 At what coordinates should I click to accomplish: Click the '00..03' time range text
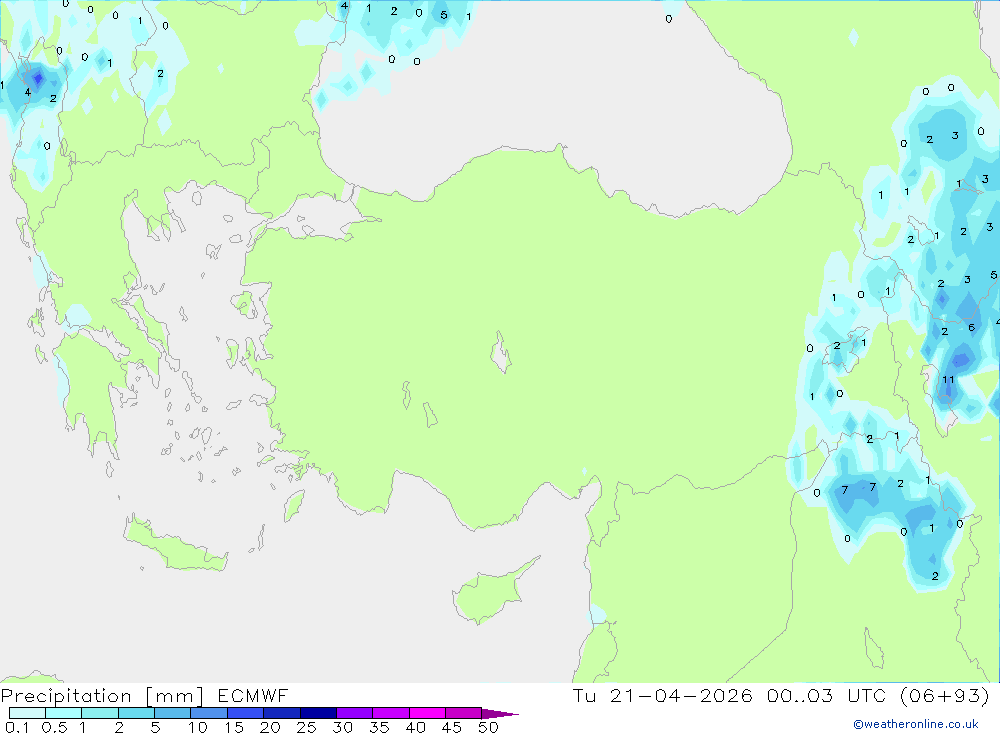[x=800, y=695]
